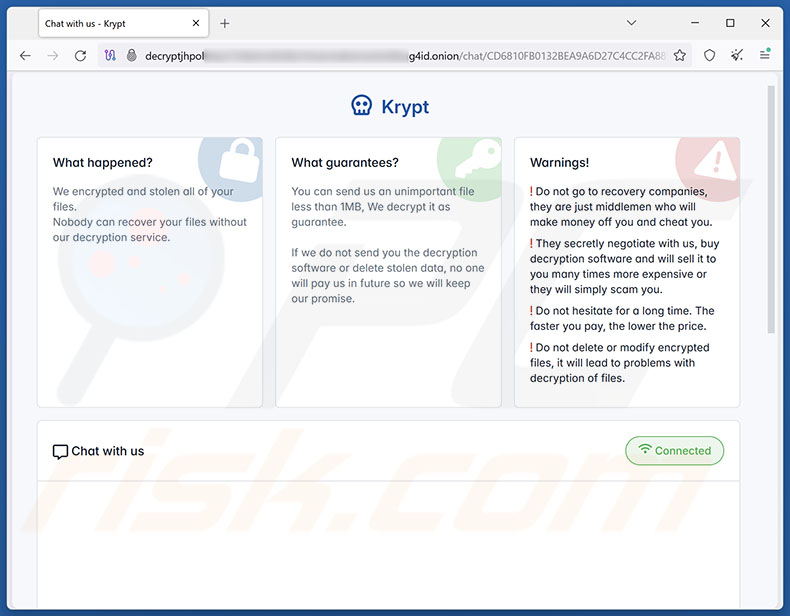The image size is (790, 616).
Task: Bookmark this page with the star
Action: (x=680, y=55)
